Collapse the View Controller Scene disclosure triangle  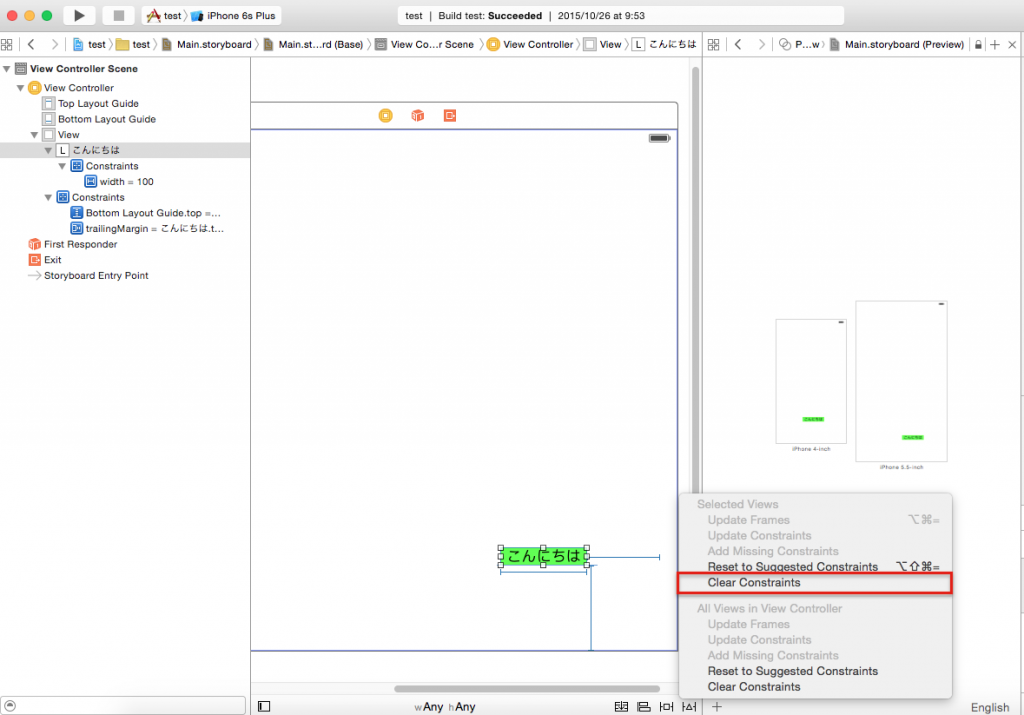click(x=8, y=69)
